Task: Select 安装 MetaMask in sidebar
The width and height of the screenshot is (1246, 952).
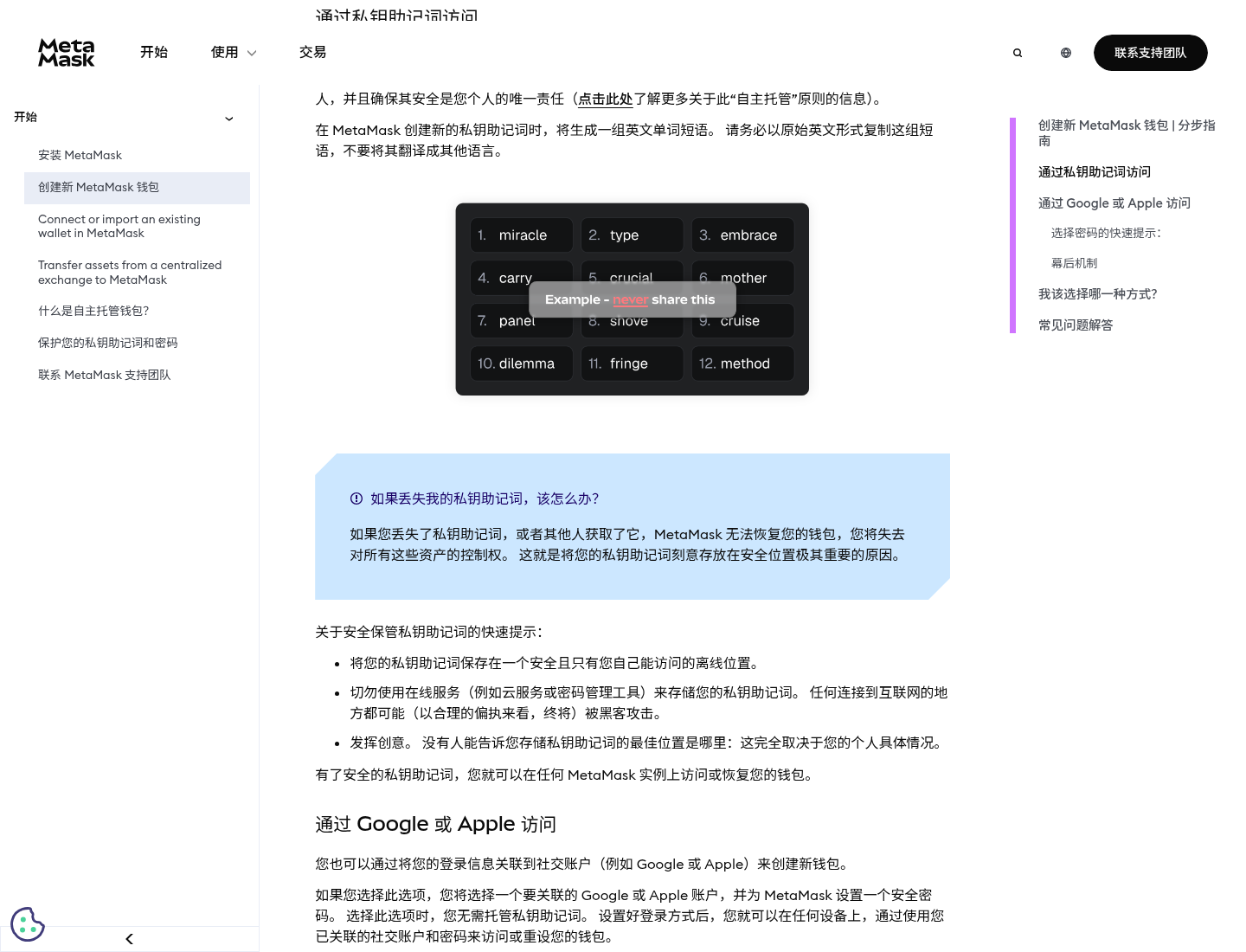Action: (x=80, y=156)
